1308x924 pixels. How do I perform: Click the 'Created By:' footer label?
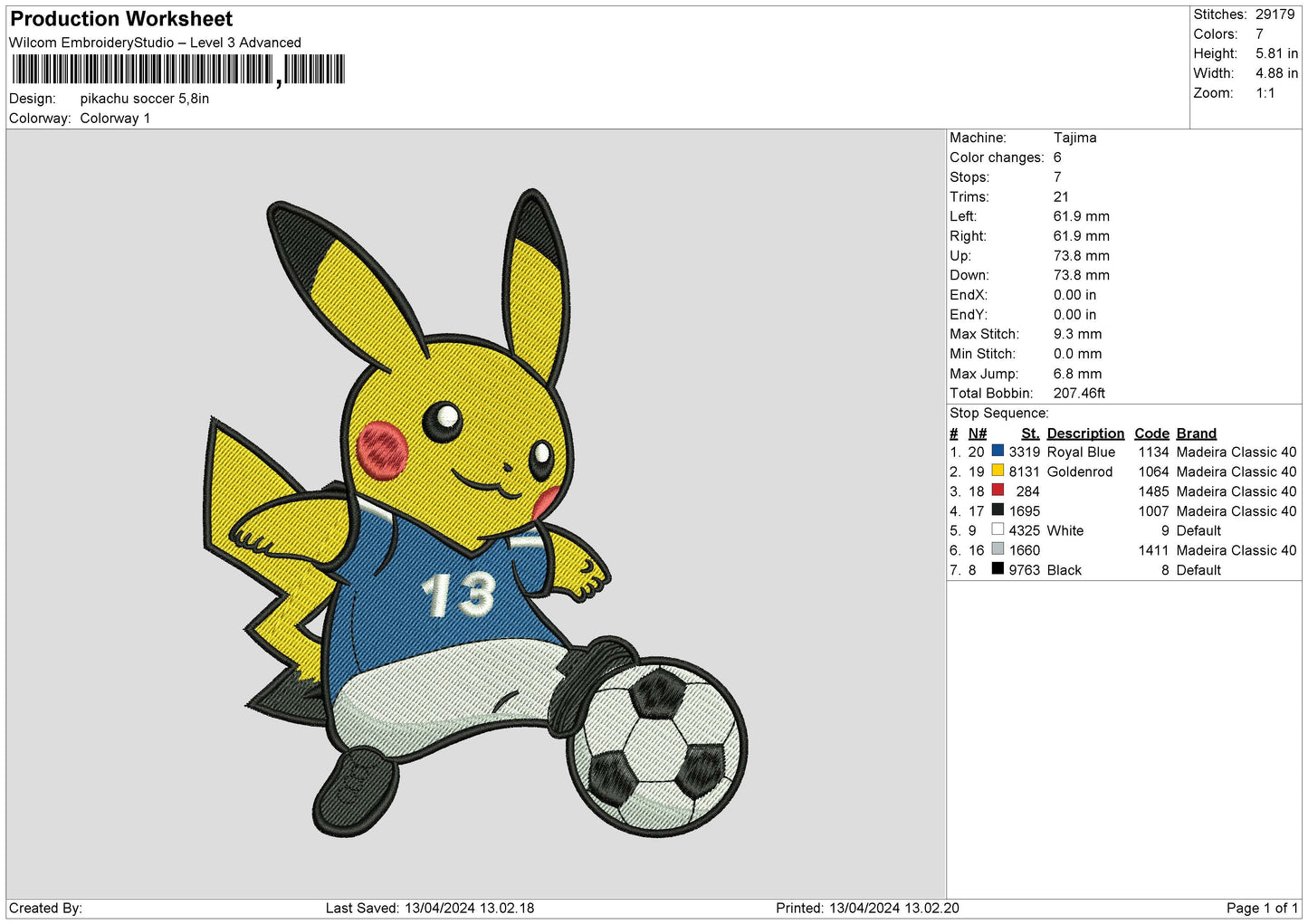[x=45, y=908]
